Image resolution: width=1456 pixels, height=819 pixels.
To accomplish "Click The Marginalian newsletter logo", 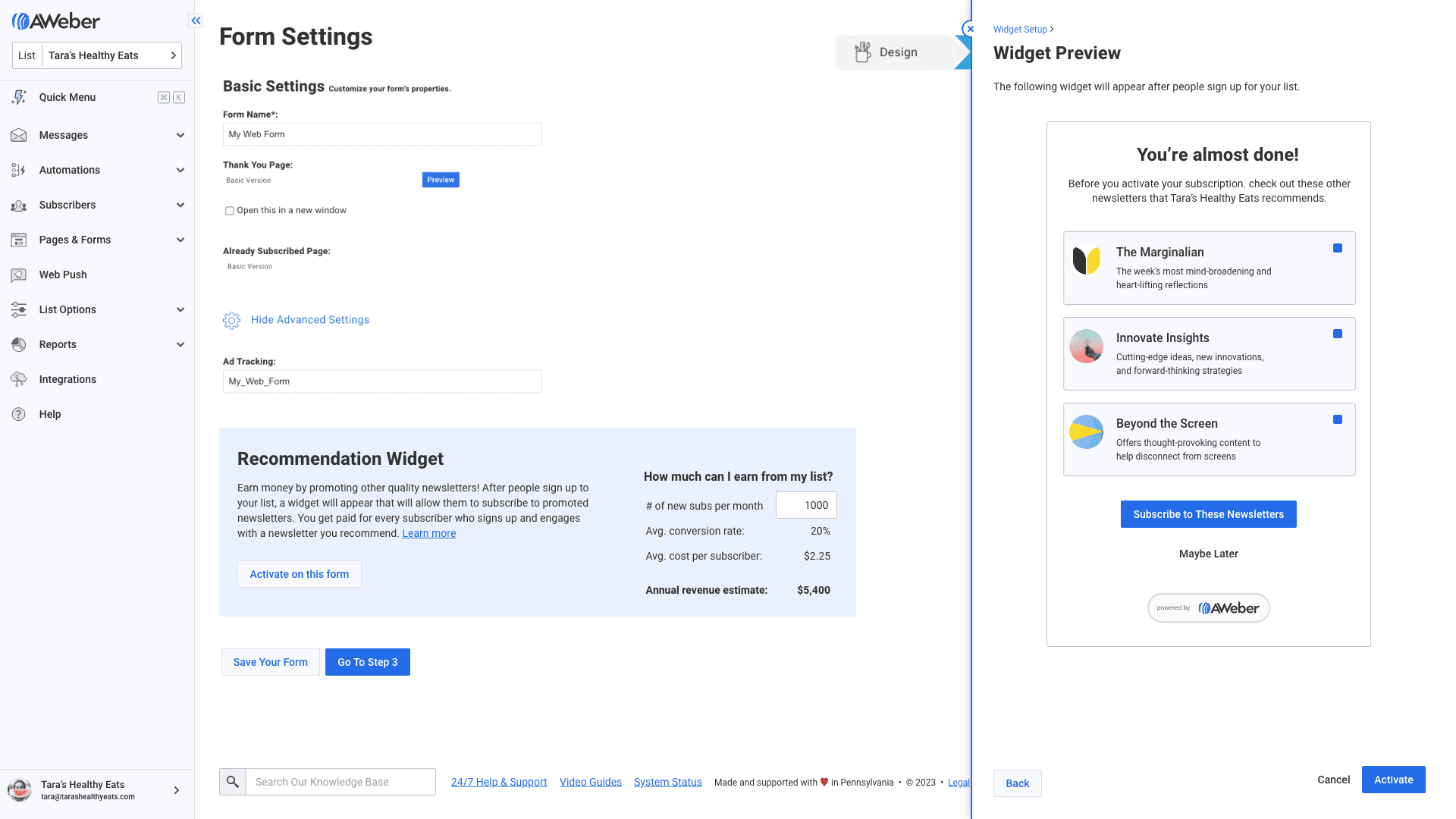I will tap(1087, 260).
